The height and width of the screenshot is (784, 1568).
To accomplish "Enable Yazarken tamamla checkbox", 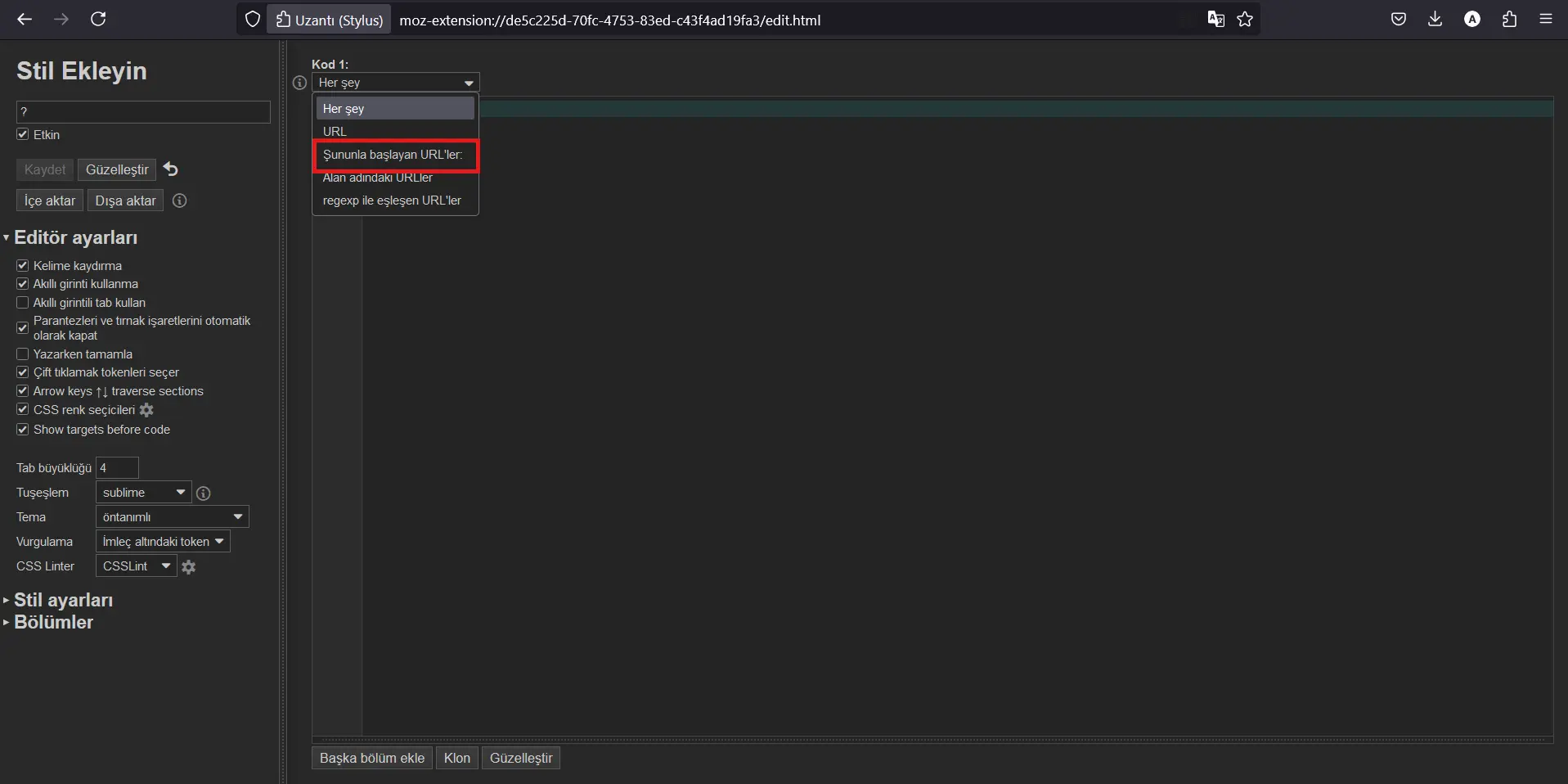I will coord(23,354).
